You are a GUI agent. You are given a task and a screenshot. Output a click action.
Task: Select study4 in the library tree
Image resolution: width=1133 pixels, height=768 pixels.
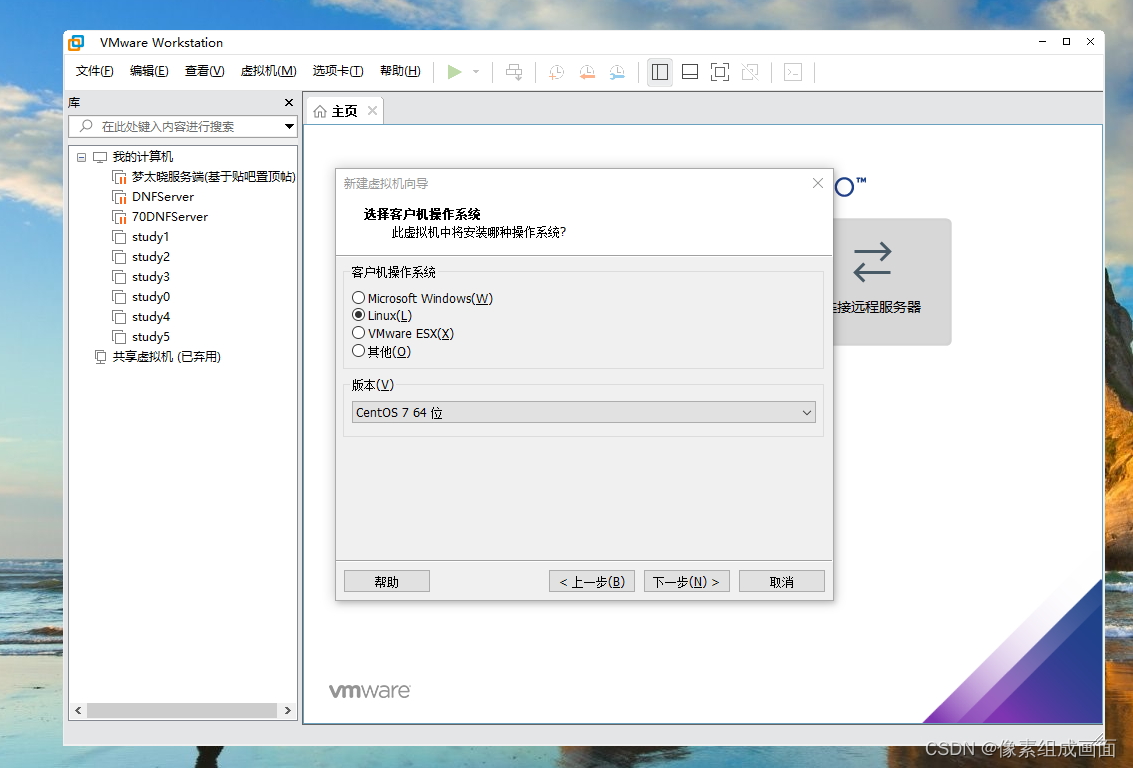tap(150, 317)
